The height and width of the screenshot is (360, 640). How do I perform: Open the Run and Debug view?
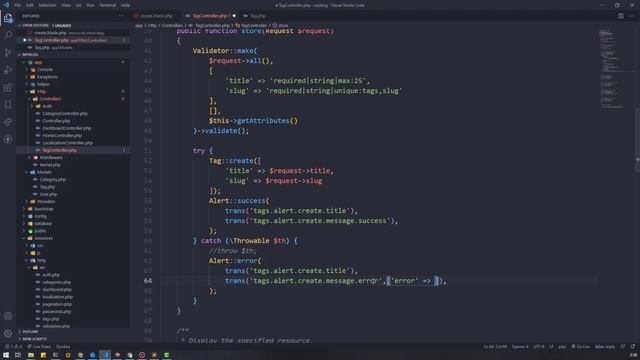[x=8, y=70]
